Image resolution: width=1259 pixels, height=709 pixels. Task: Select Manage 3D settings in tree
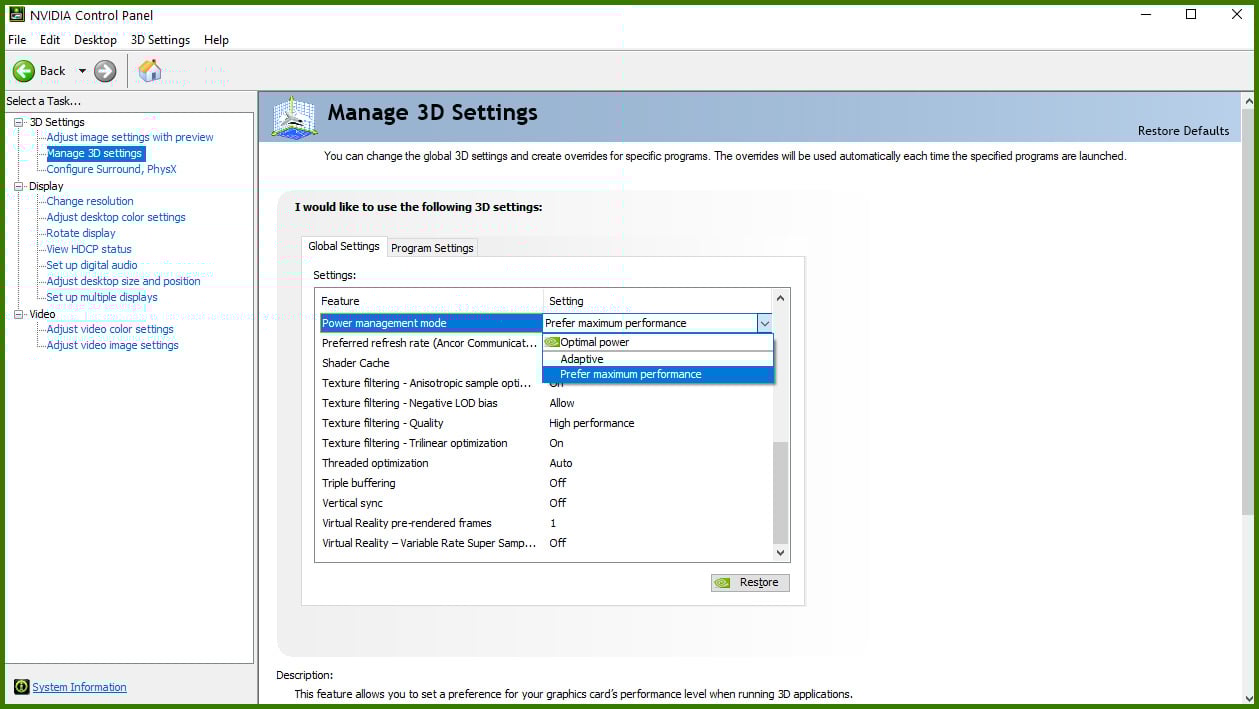pyautogui.click(x=95, y=153)
